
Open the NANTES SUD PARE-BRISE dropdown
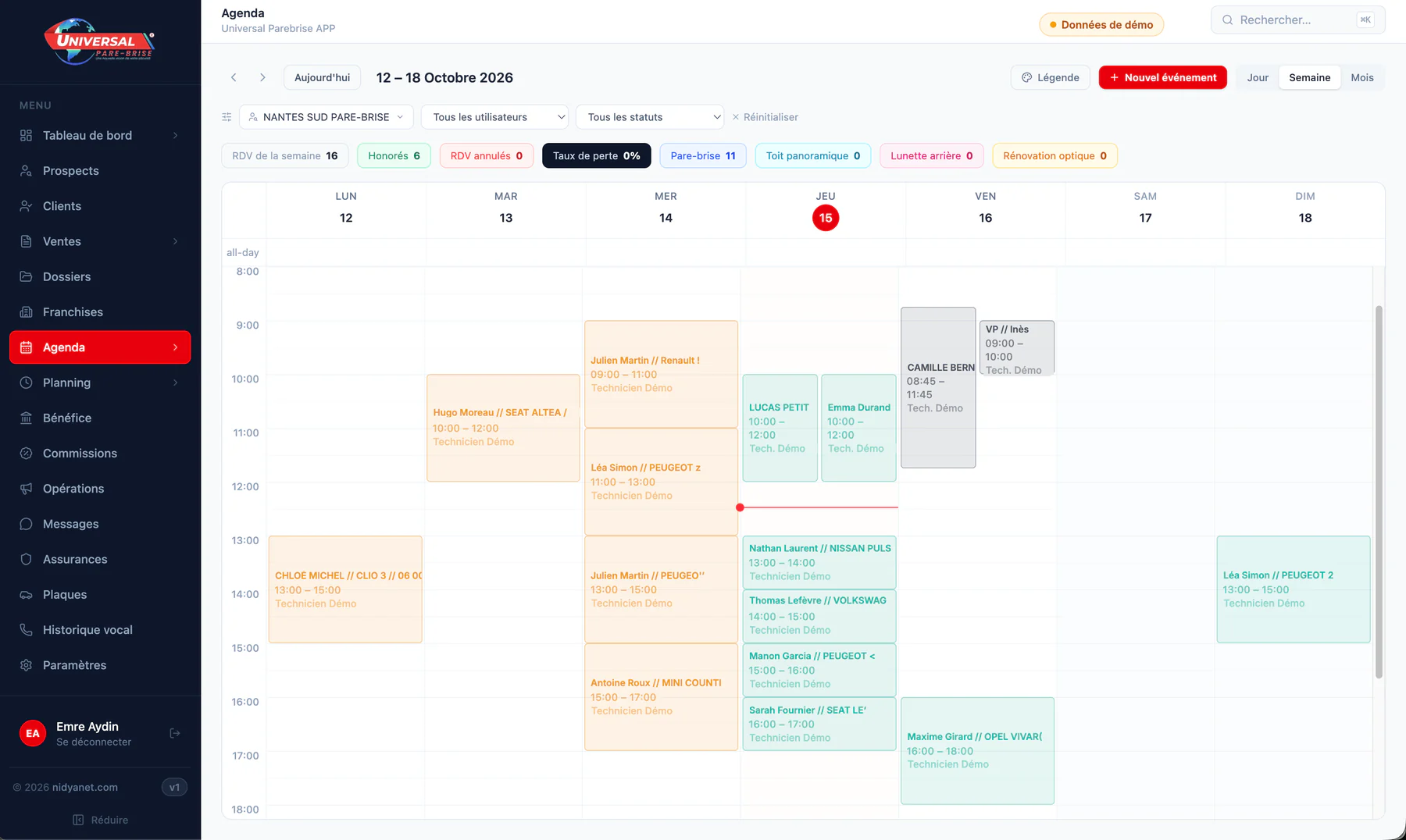pyautogui.click(x=326, y=117)
